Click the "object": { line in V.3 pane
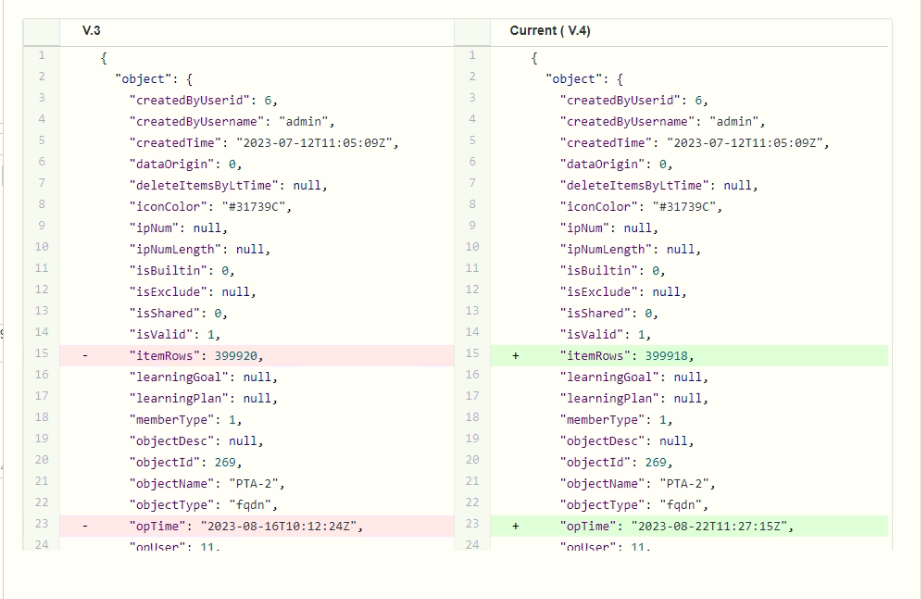This screenshot has width=921, height=599. coord(160,79)
